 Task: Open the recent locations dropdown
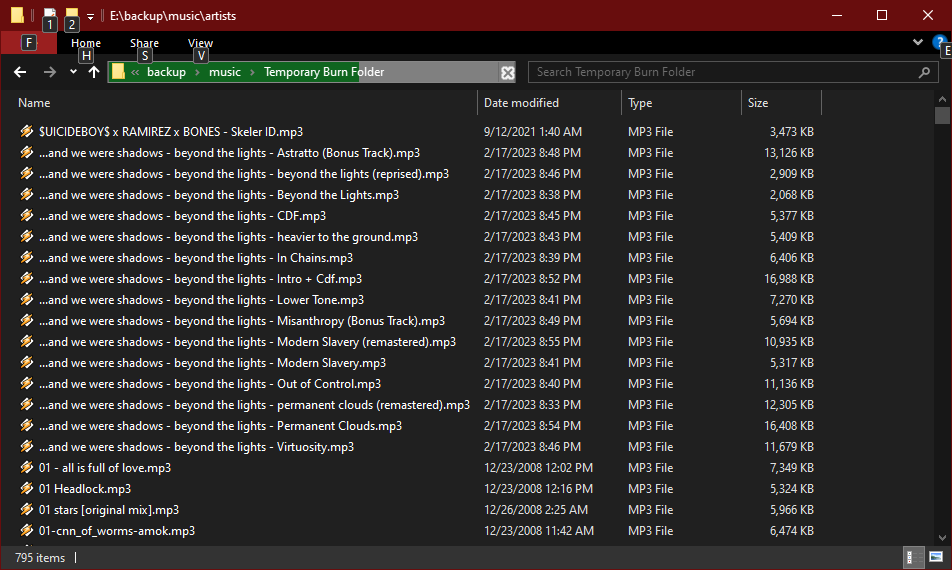coord(73,72)
